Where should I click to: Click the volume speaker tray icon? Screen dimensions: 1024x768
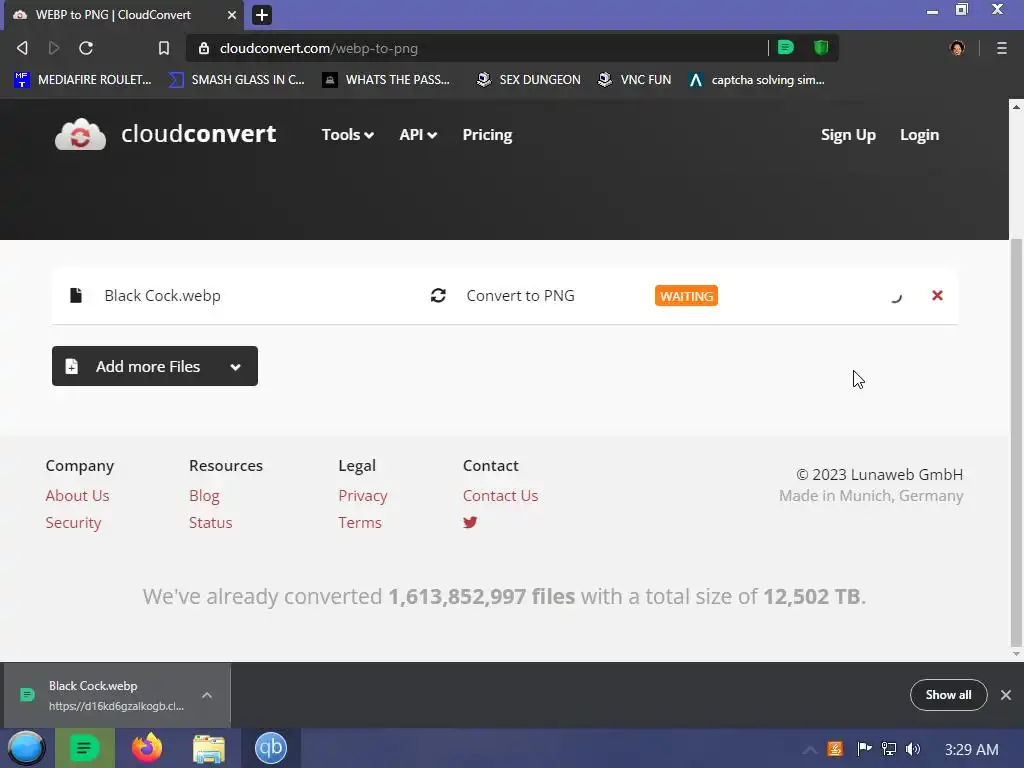913,749
